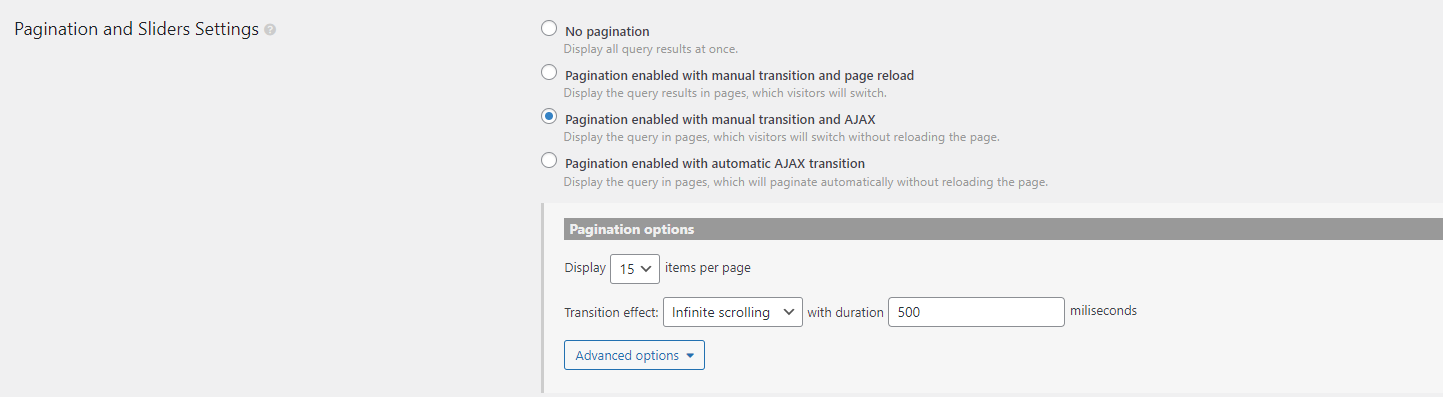The height and width of the screenshot is (397, 1443).
Task: Click the 'miliseconds' label
Action: tap(1103, 311)
